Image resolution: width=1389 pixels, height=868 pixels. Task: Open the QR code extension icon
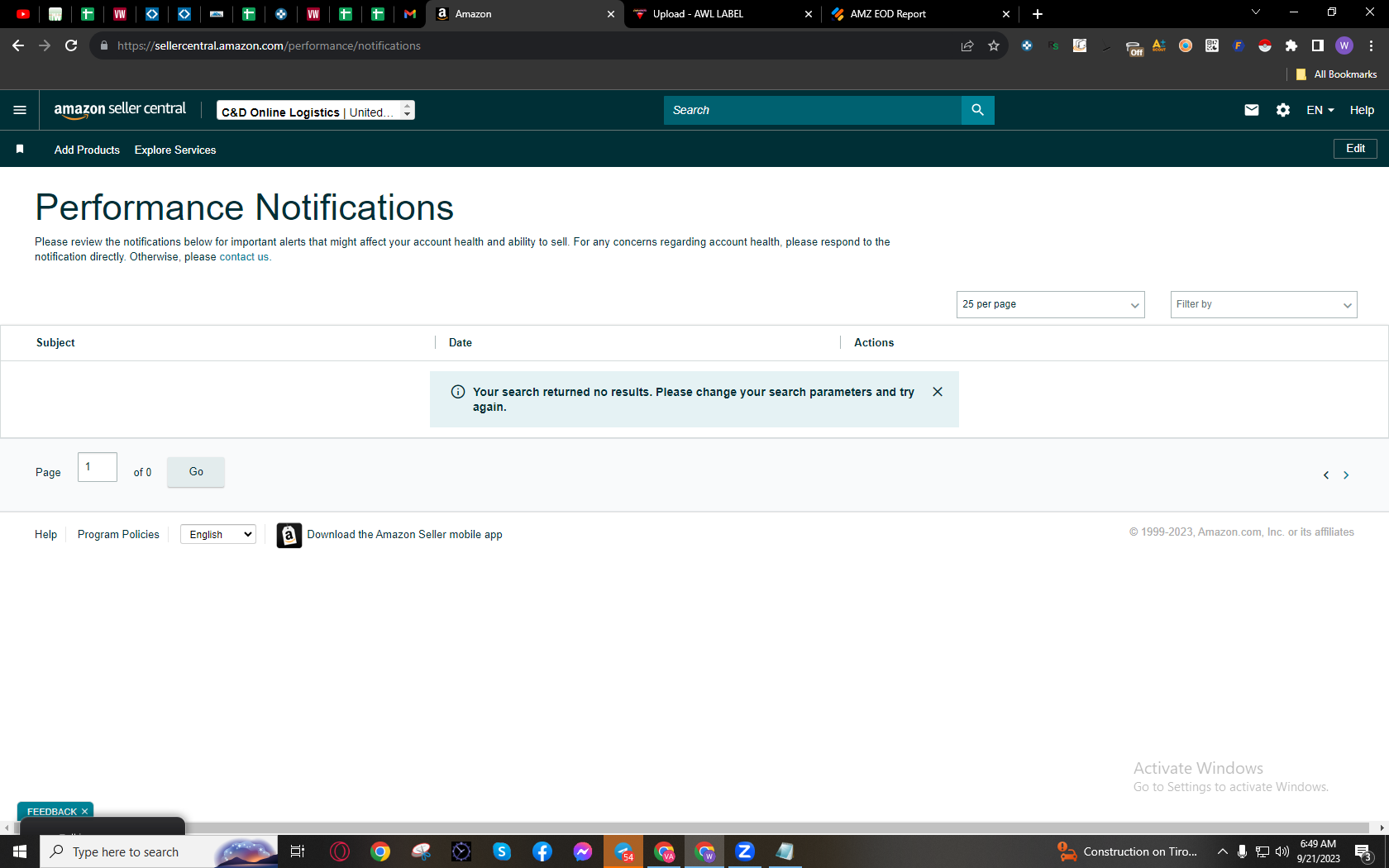click(x=1212, y=45)
